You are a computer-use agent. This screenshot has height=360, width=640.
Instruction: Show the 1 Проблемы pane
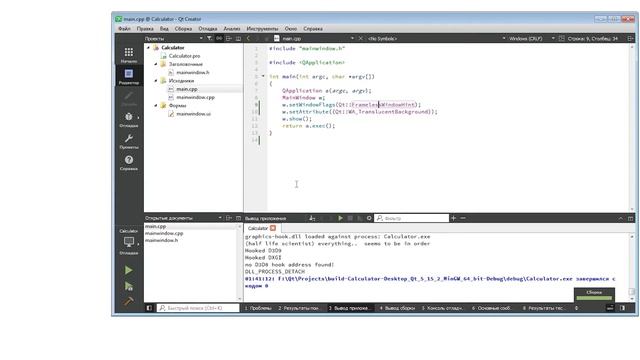tap(258, 308)
